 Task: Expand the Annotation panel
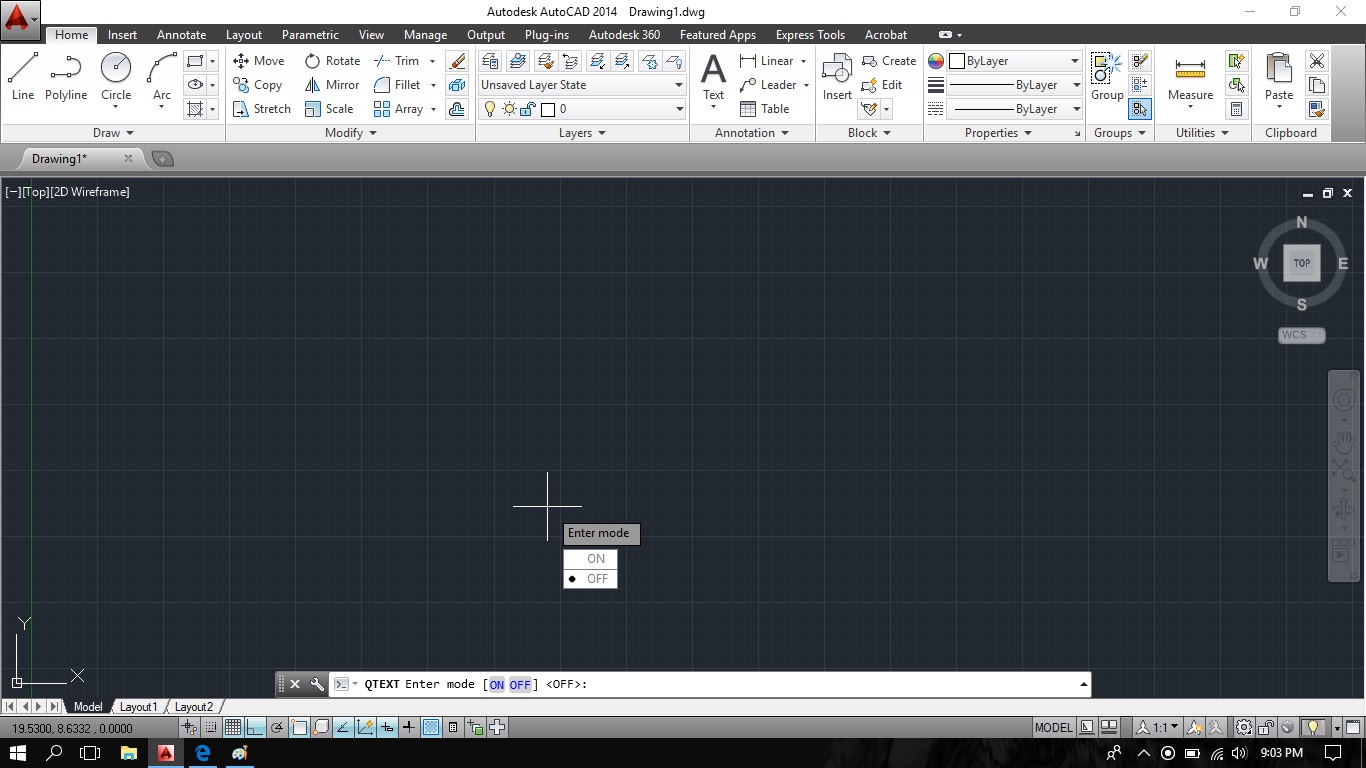coord(752,133)
